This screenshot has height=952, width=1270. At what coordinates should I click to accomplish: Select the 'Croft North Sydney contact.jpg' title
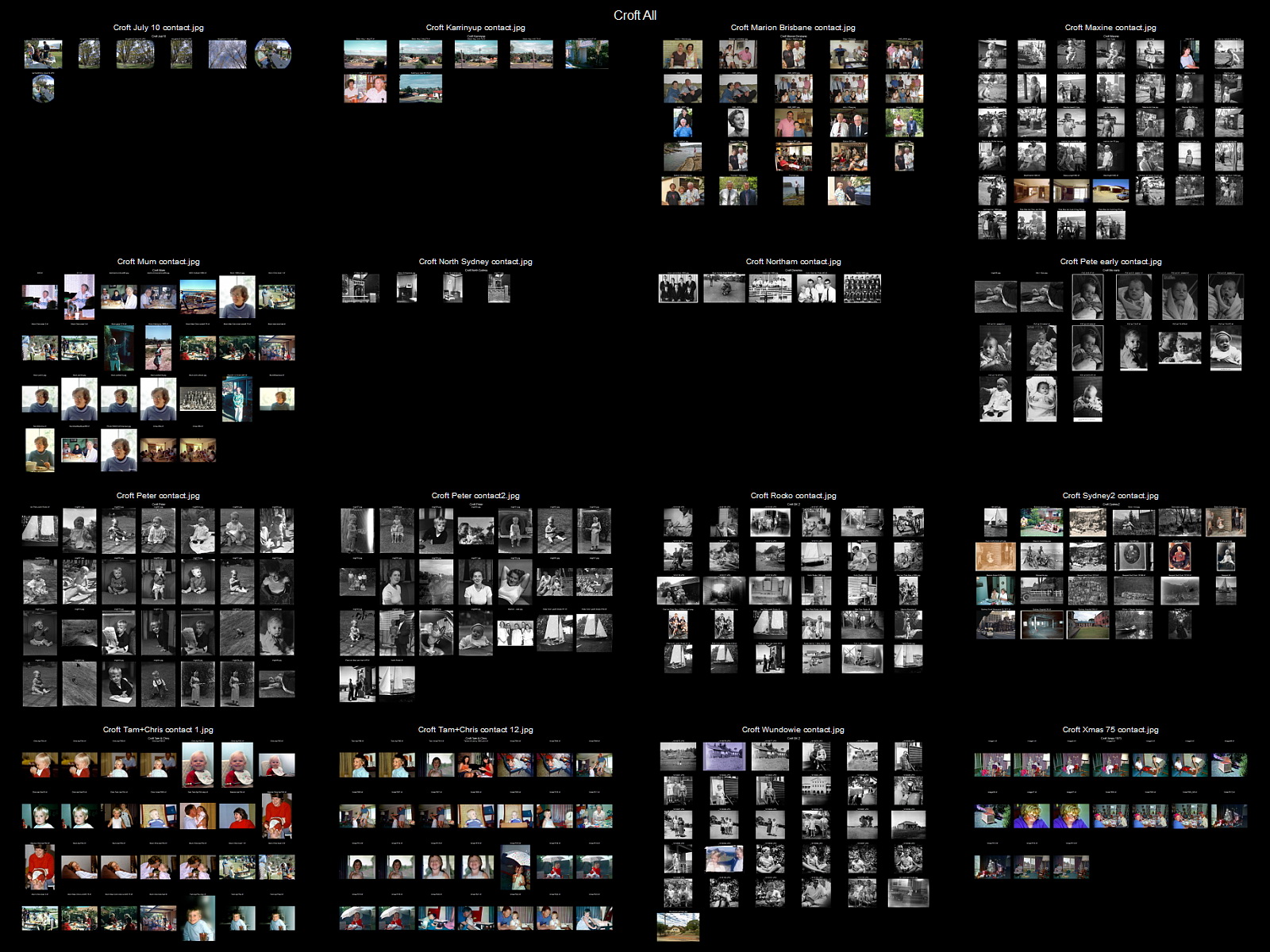pos(475,262)
